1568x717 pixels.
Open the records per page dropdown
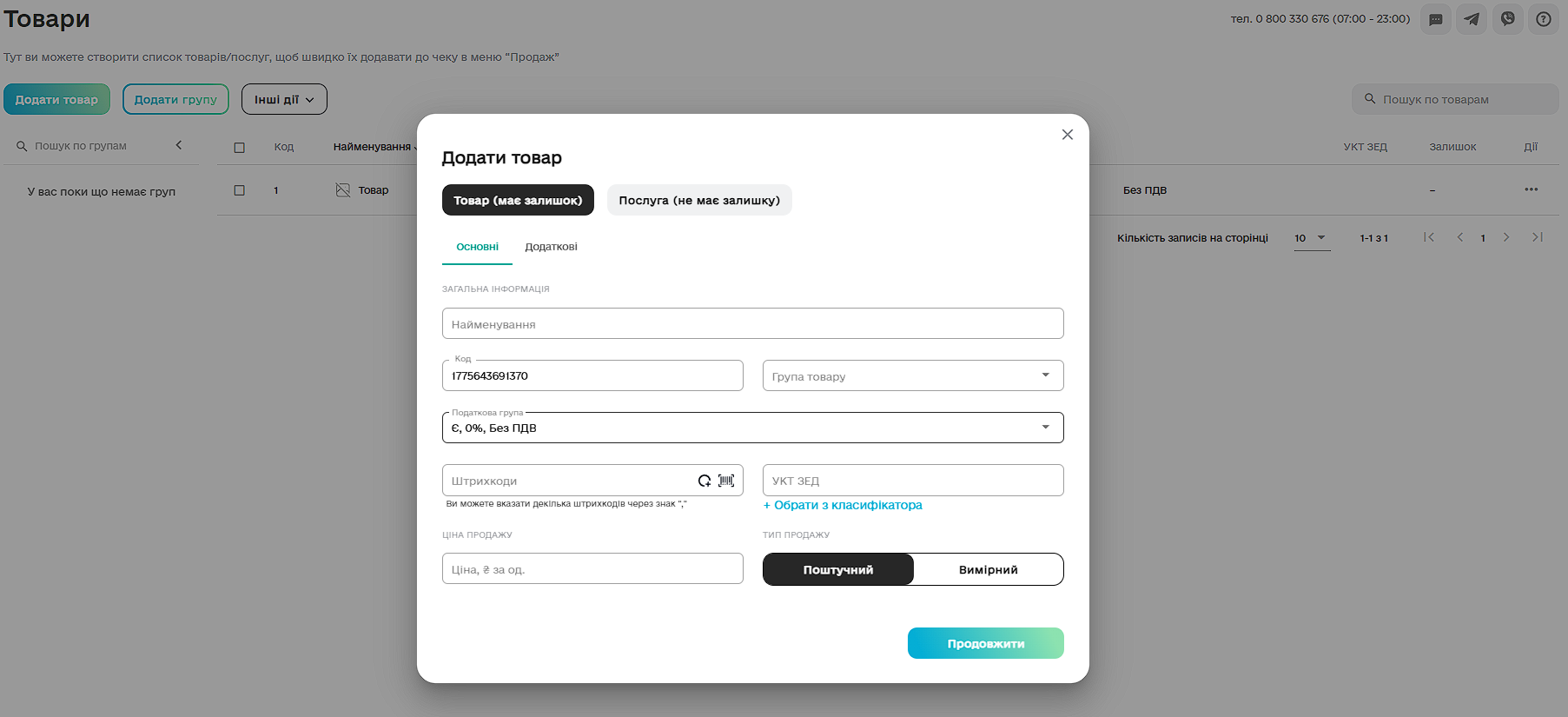click(1312, 238)
